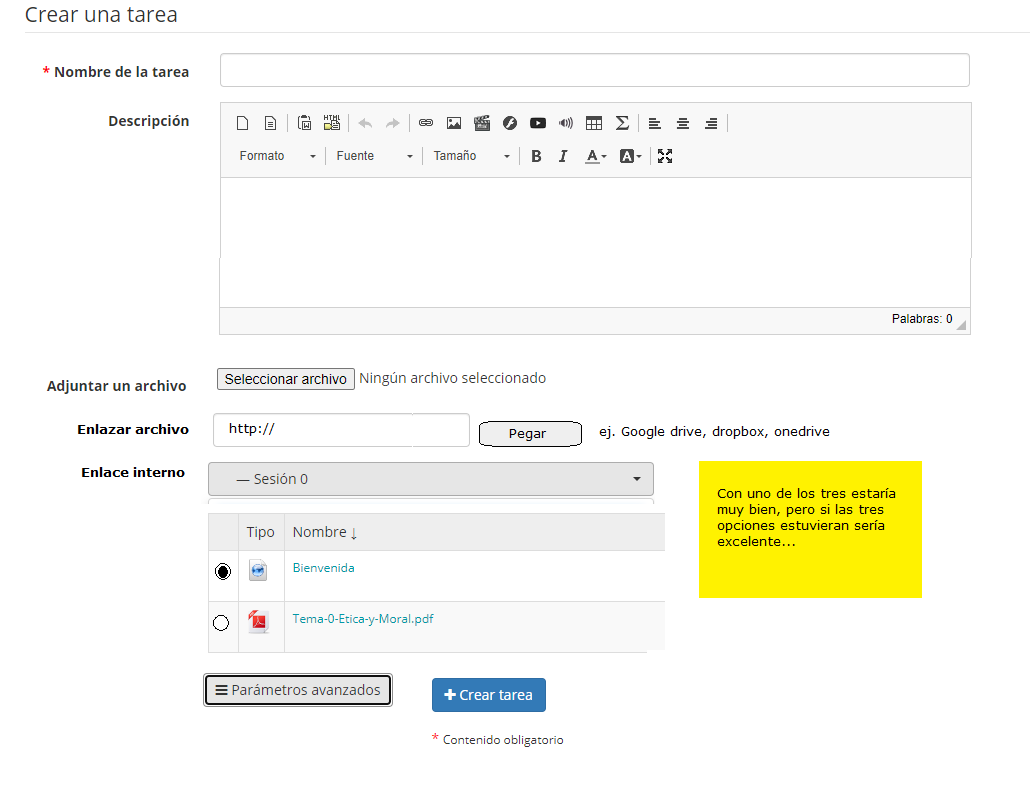1030x790 pixels.
Task: Grab the editor resize handle corner
Action: tap(962, 325)
